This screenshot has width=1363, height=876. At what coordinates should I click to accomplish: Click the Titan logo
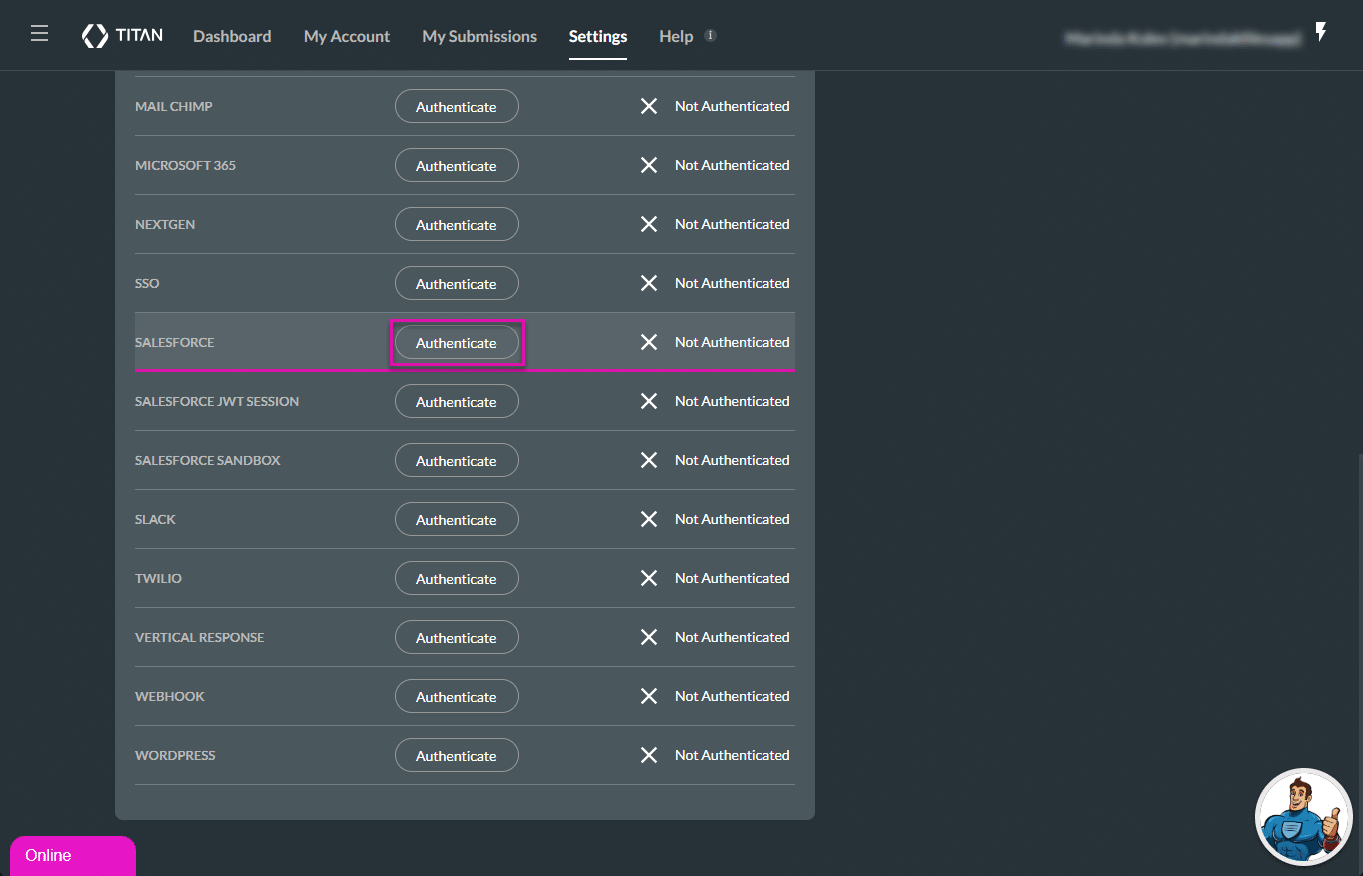[x=122, y=35]
